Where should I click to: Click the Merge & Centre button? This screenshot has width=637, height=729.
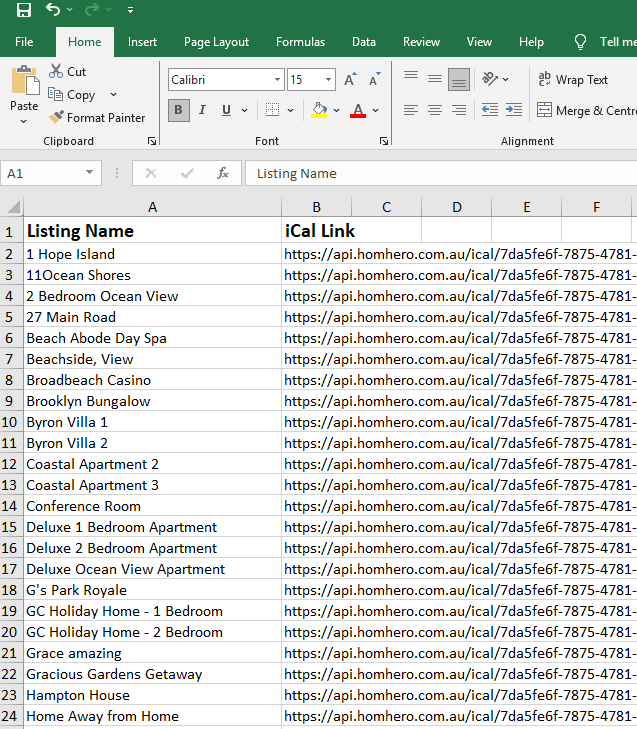pyautogui.click(x=587, y=111)
